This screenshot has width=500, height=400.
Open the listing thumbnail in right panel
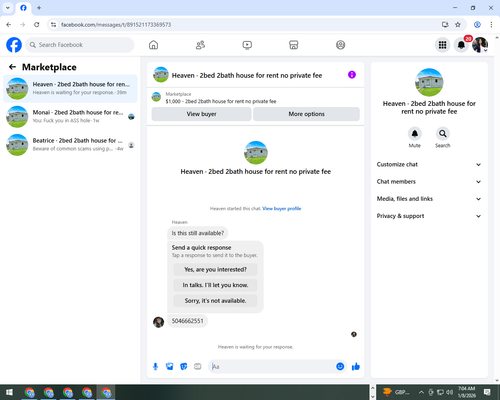point(429,82)
